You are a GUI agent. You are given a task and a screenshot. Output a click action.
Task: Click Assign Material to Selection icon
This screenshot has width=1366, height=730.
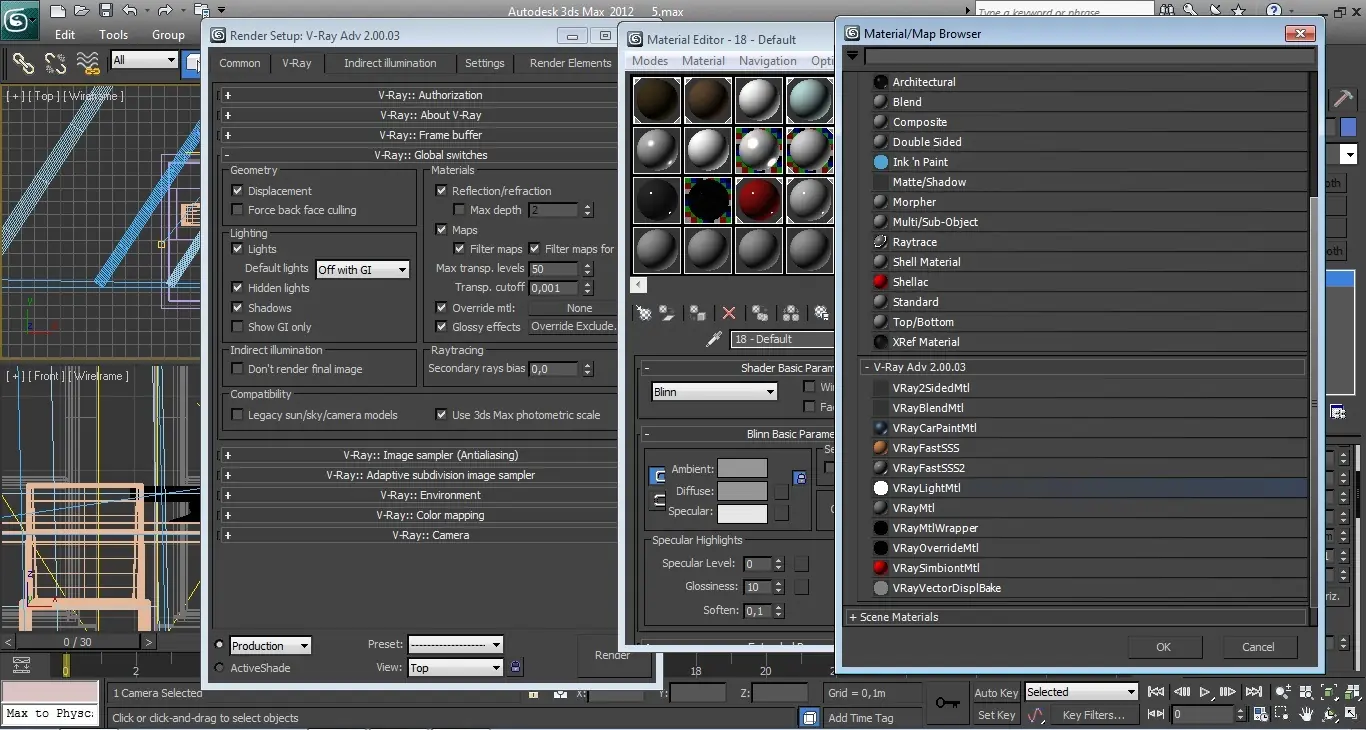coord(699,313)
